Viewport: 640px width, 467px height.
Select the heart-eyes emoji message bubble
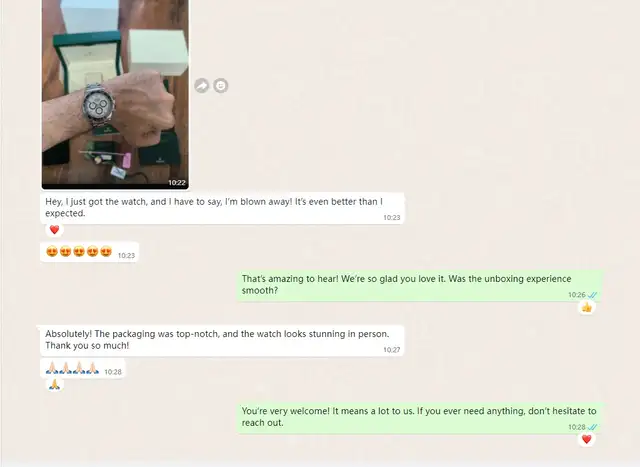(89, 252)
